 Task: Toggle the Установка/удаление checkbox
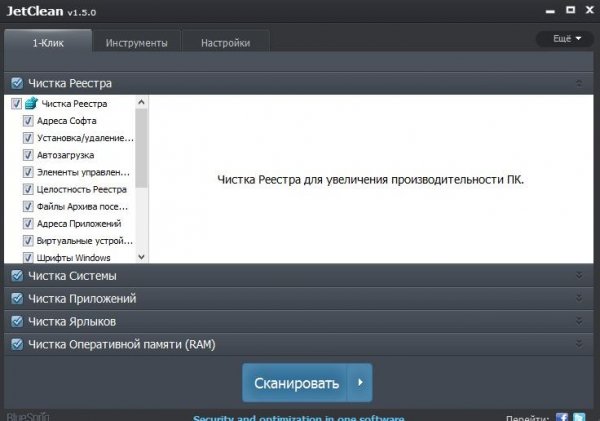pos(28,138)
